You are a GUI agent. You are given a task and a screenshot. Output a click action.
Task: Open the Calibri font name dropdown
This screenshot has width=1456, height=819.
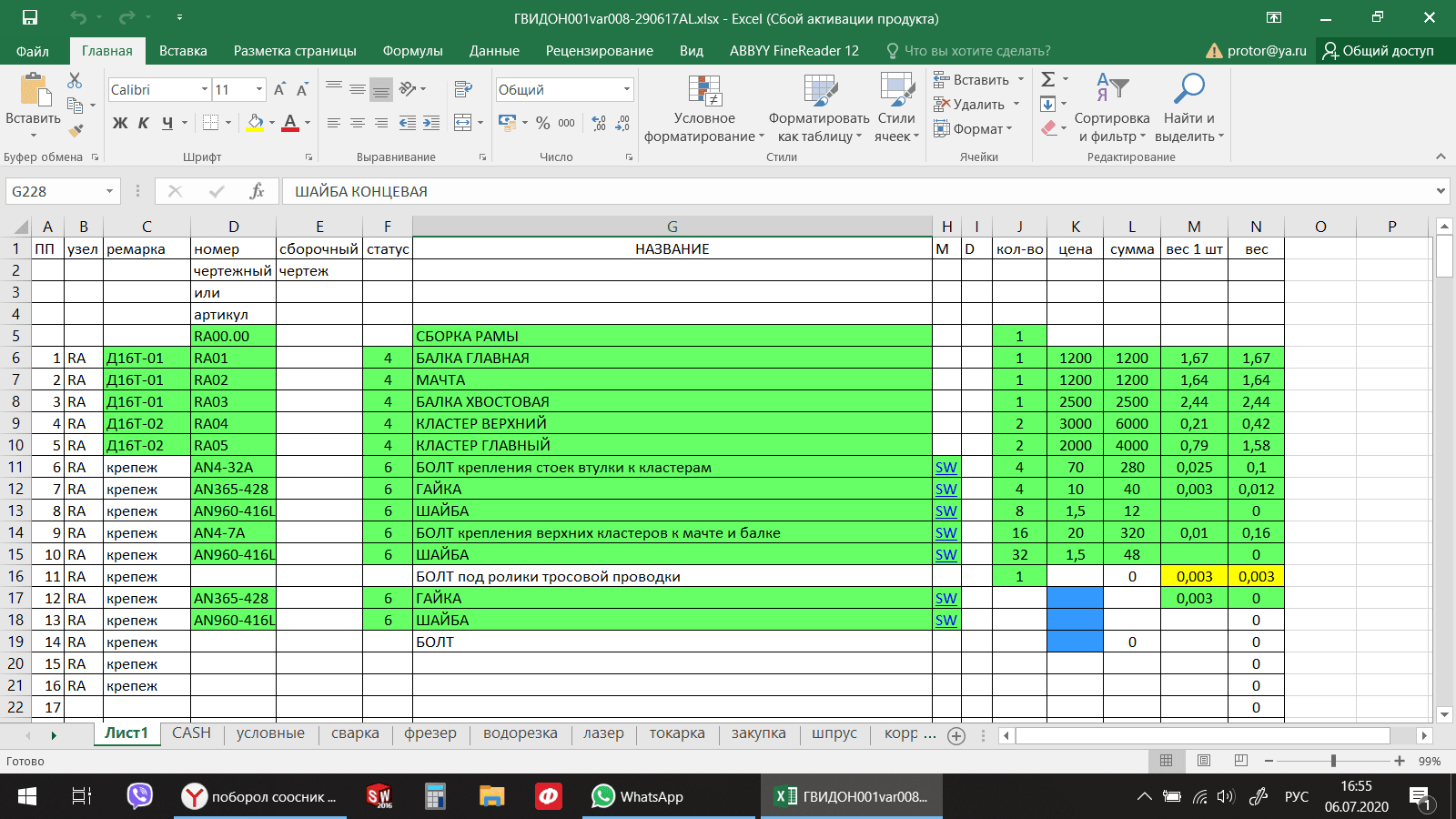click(x=204, y=89)
